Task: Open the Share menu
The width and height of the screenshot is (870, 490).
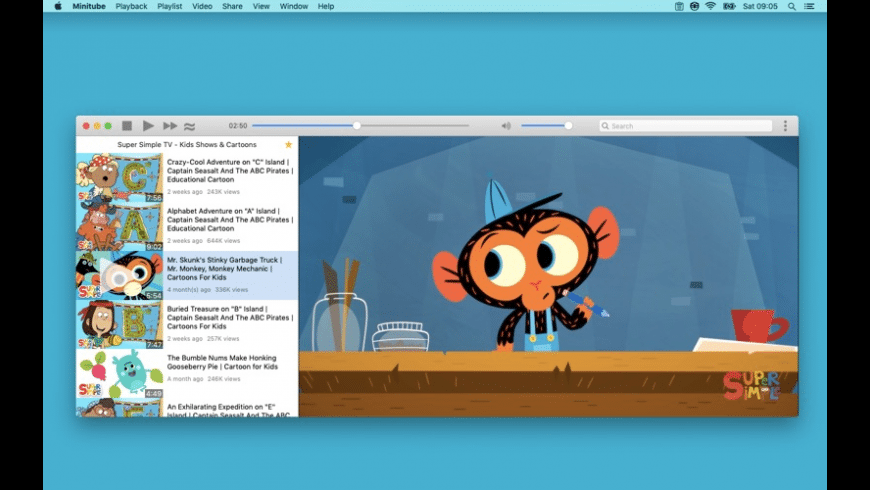Action: click(232, 6)
